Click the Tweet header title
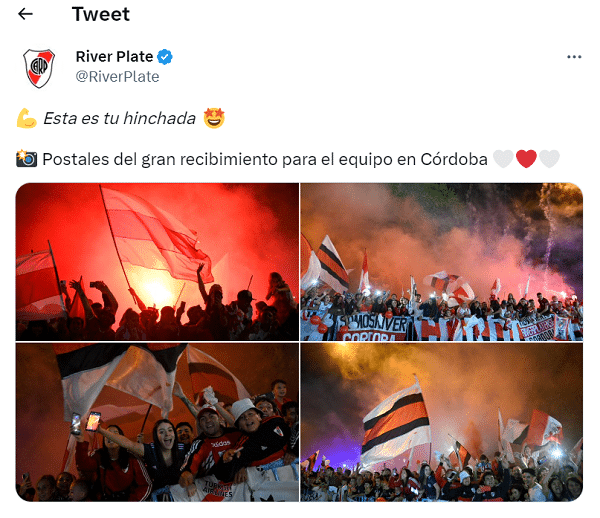This screenshot has height=518, width=600. (x=101, y=14)
